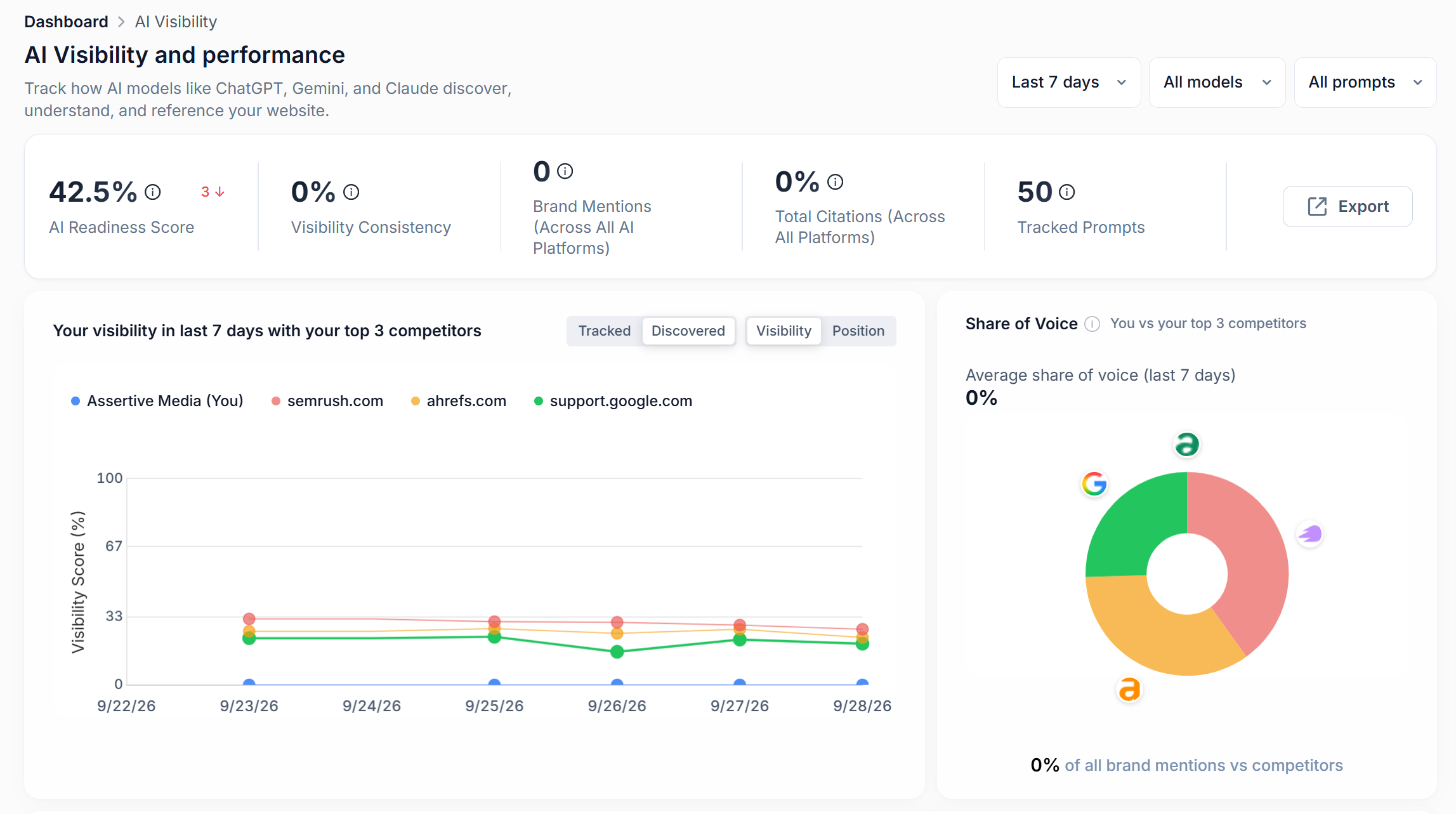
Task: Click the green 'a' logo above the donut
Action: [1187, 444]
